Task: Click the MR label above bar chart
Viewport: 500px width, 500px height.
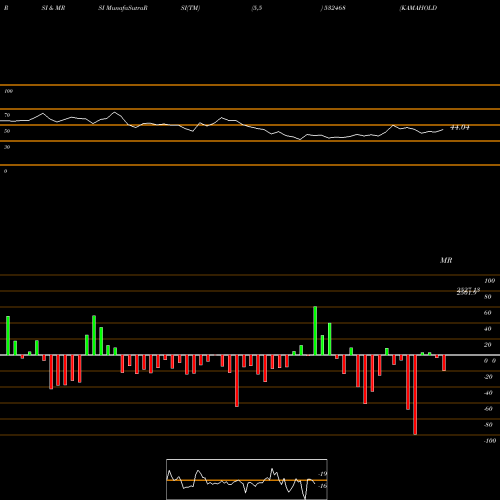Action: [446, 260]
